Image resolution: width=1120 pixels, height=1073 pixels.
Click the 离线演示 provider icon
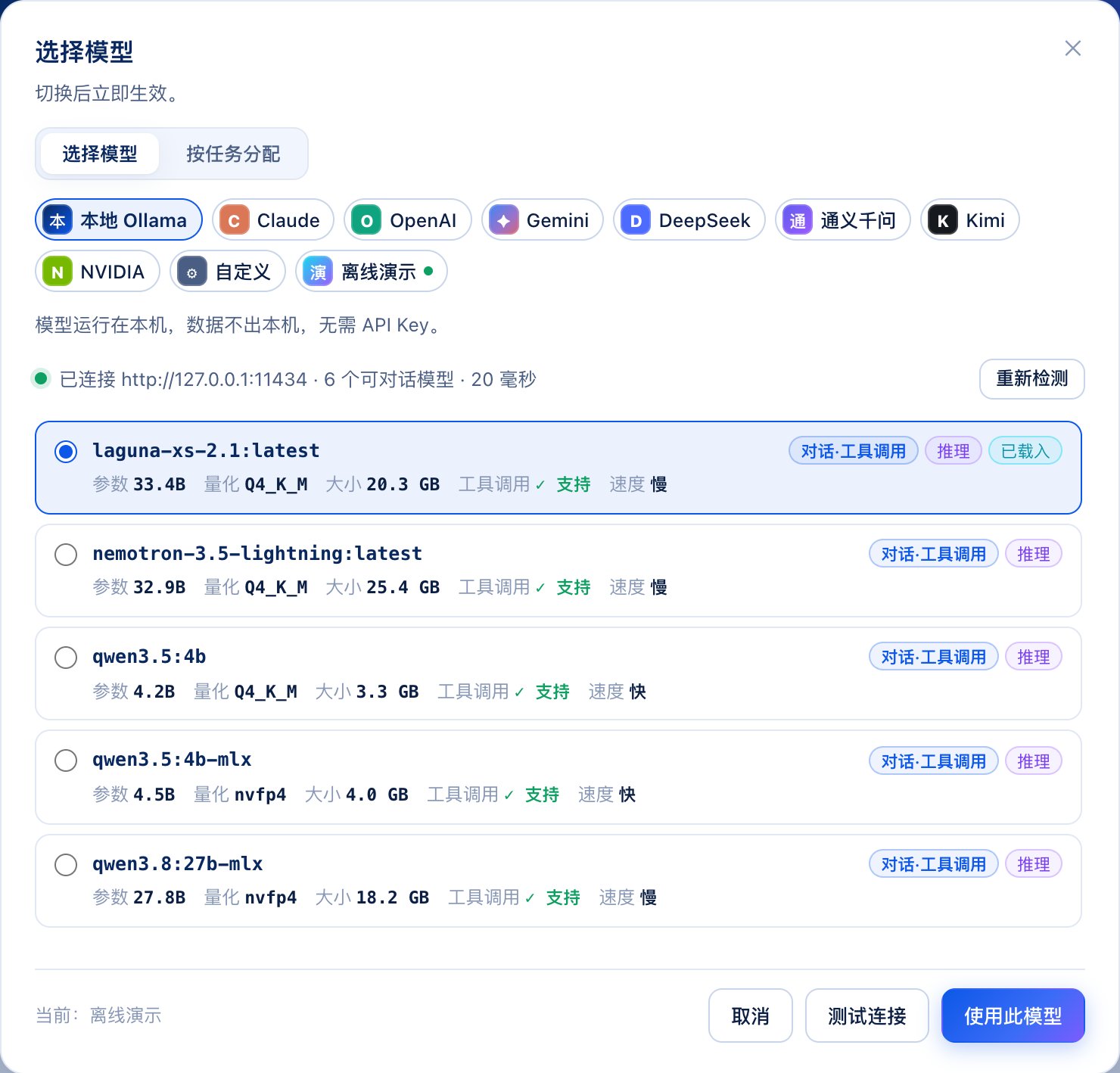pos(318,272)
